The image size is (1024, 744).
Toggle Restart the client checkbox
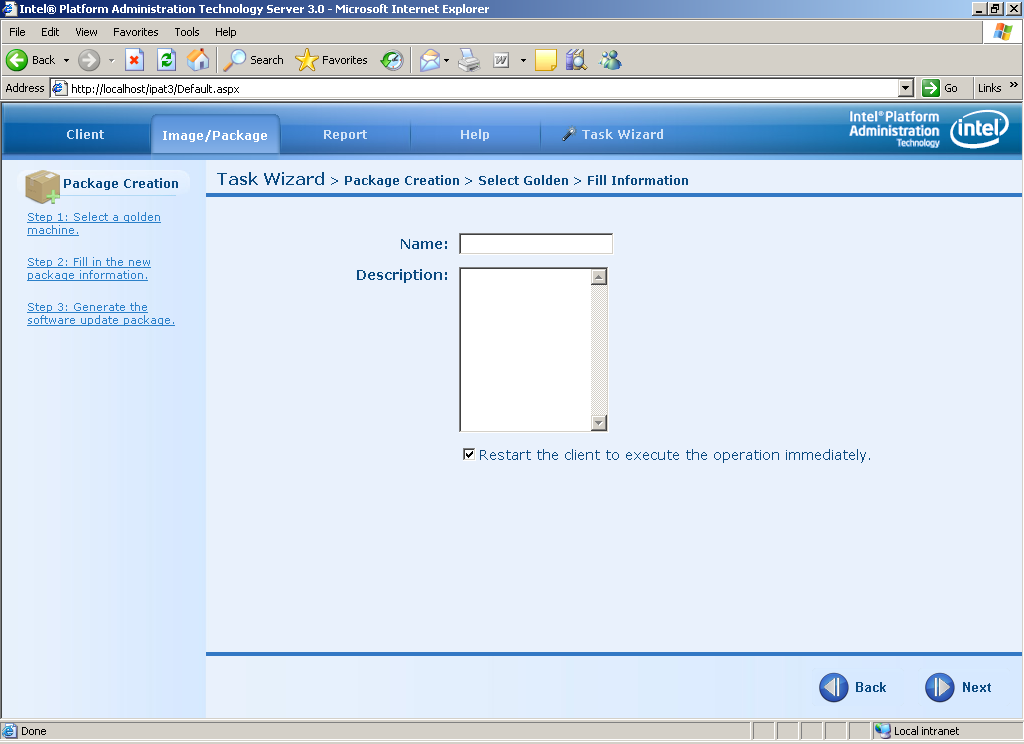469,454
